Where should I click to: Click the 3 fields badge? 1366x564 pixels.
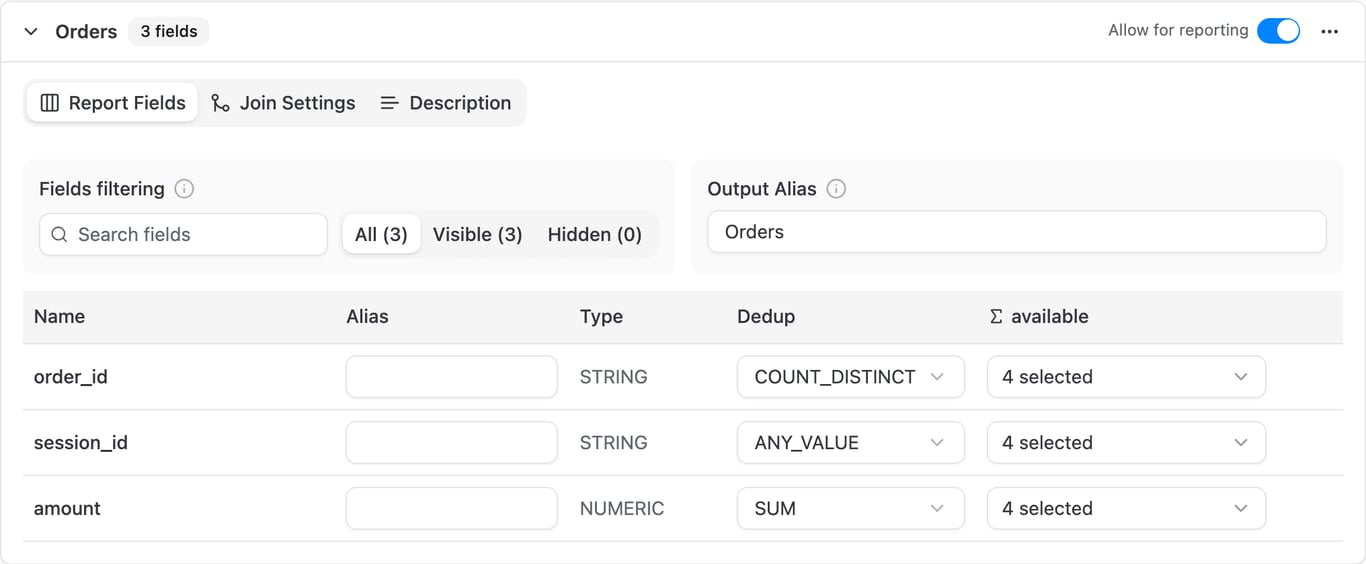pyautogui.click(x=169, y=31)
